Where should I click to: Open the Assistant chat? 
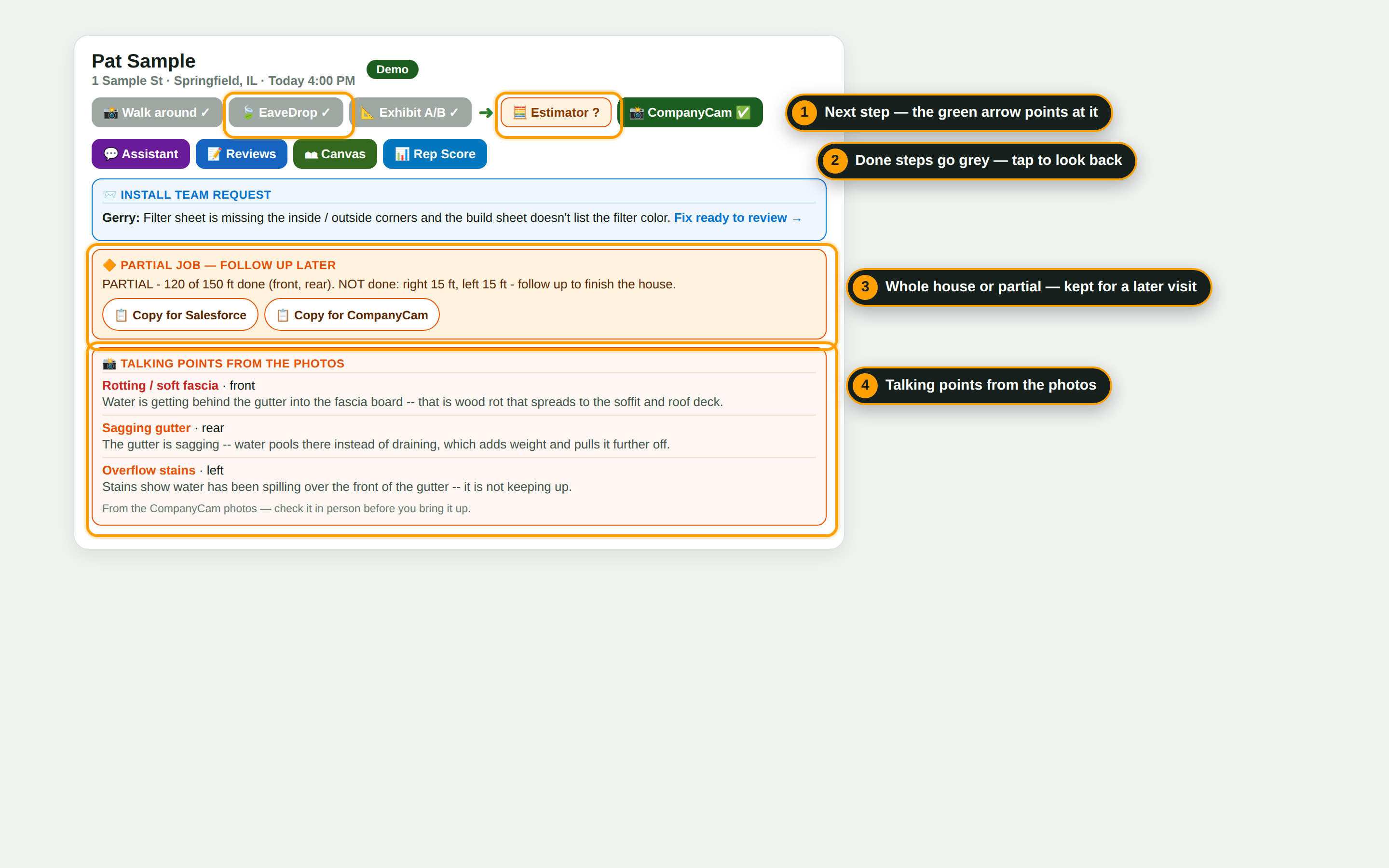coord(141,154)
